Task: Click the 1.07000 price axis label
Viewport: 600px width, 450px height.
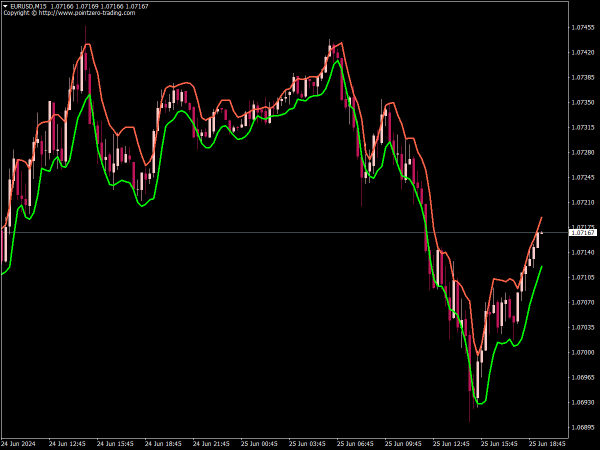Action: tap(583, 352)
